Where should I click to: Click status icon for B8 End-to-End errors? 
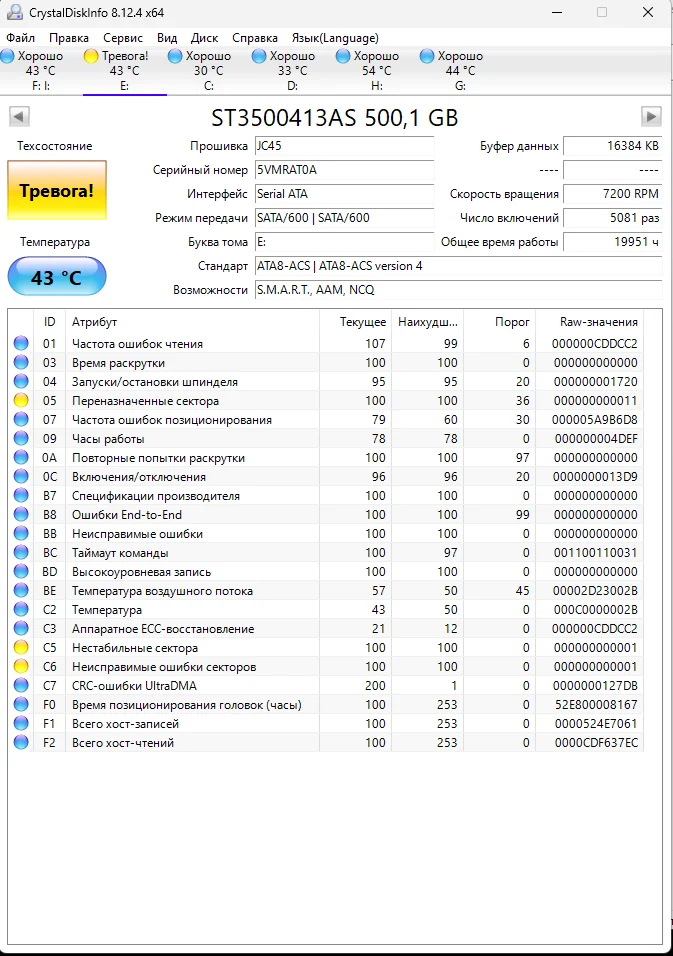click(21, 515)
